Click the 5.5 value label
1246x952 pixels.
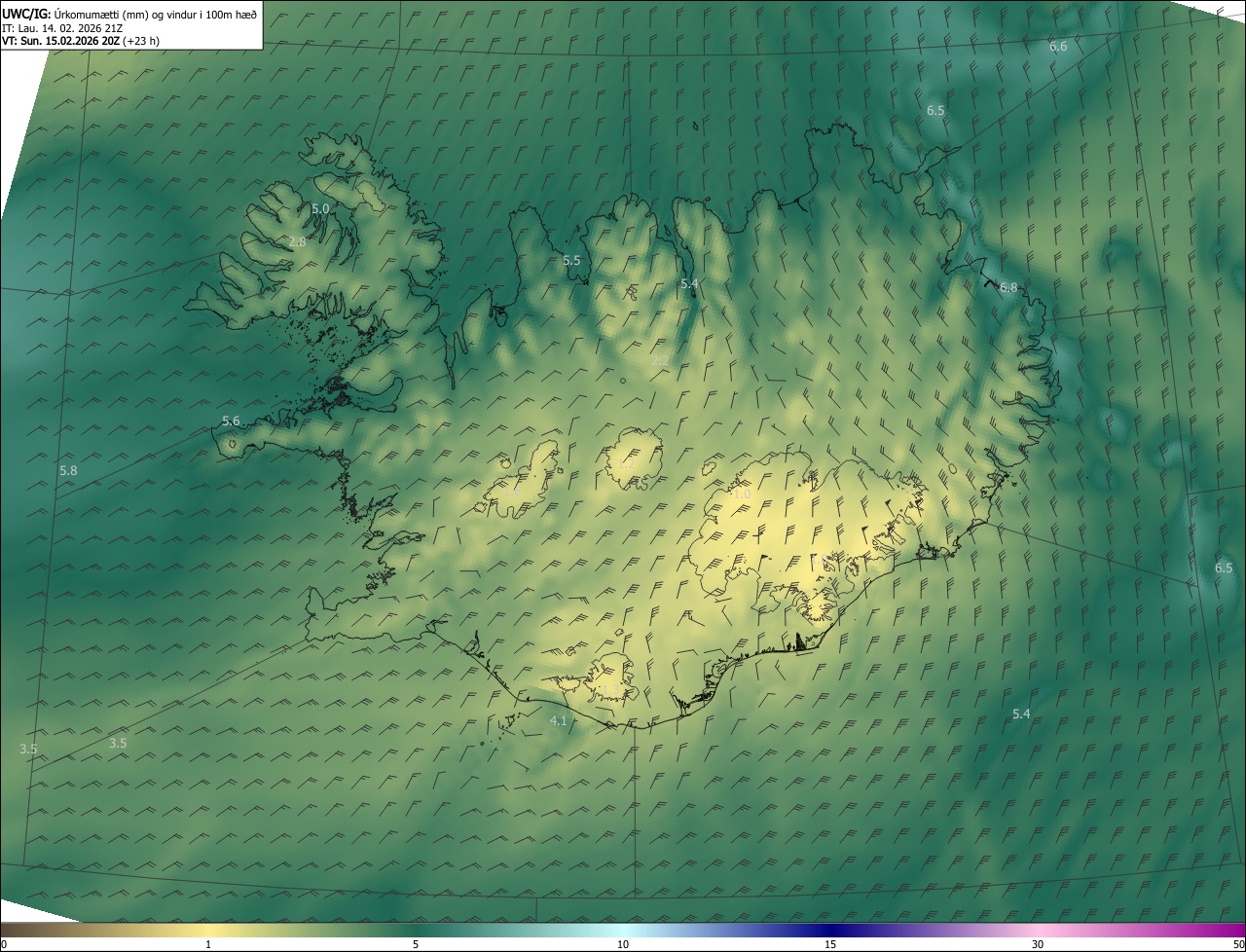tap(571, 260)
